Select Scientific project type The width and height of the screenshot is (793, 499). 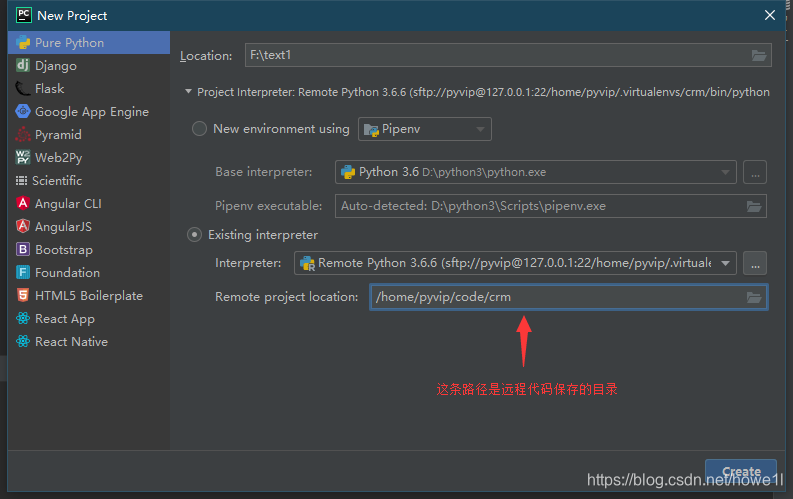coord(89,180)
